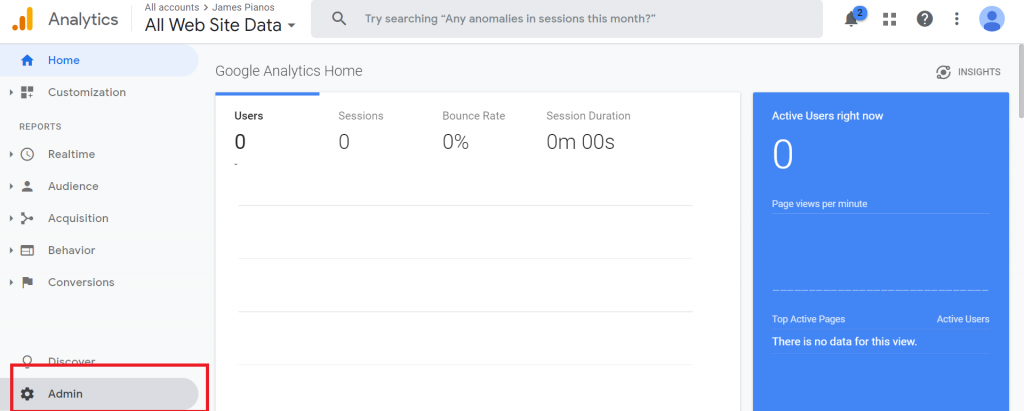Click the search magnifier icon
The width and height of the screenshot is (1024, 411).
point(338,18)
